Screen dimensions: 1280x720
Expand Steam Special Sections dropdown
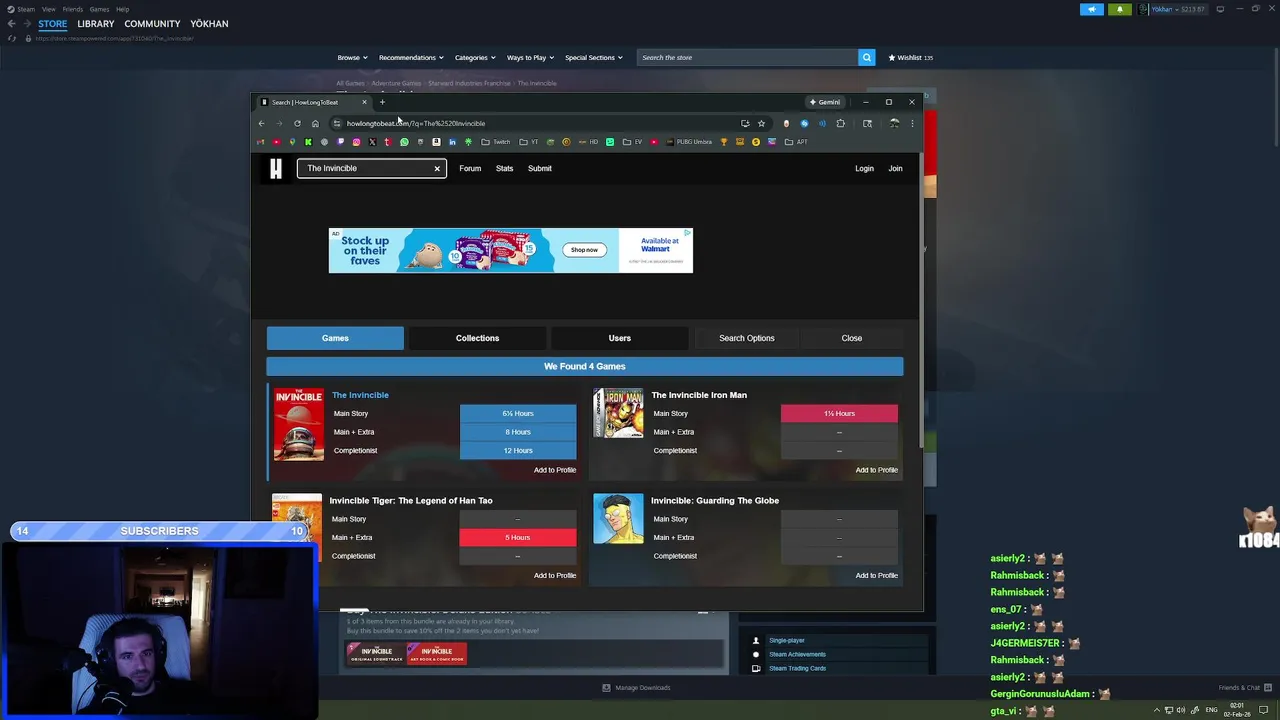(x=593, y=57)
